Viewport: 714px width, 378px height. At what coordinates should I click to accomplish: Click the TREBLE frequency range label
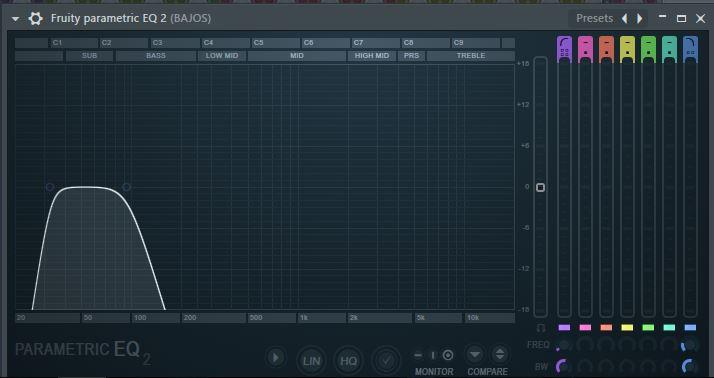pyautogui.click(x=471, y=56)
